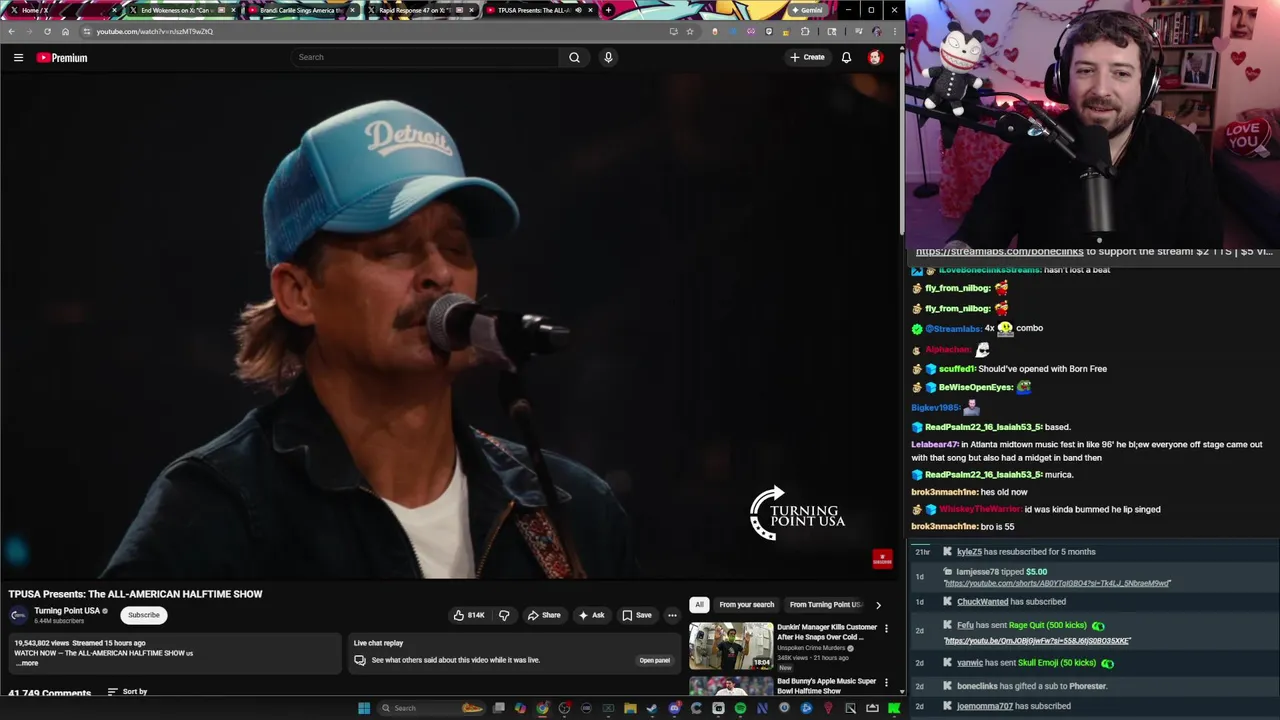Click 'boneclinks has gifted a sub to Phorester' row

pos(1031,686)
